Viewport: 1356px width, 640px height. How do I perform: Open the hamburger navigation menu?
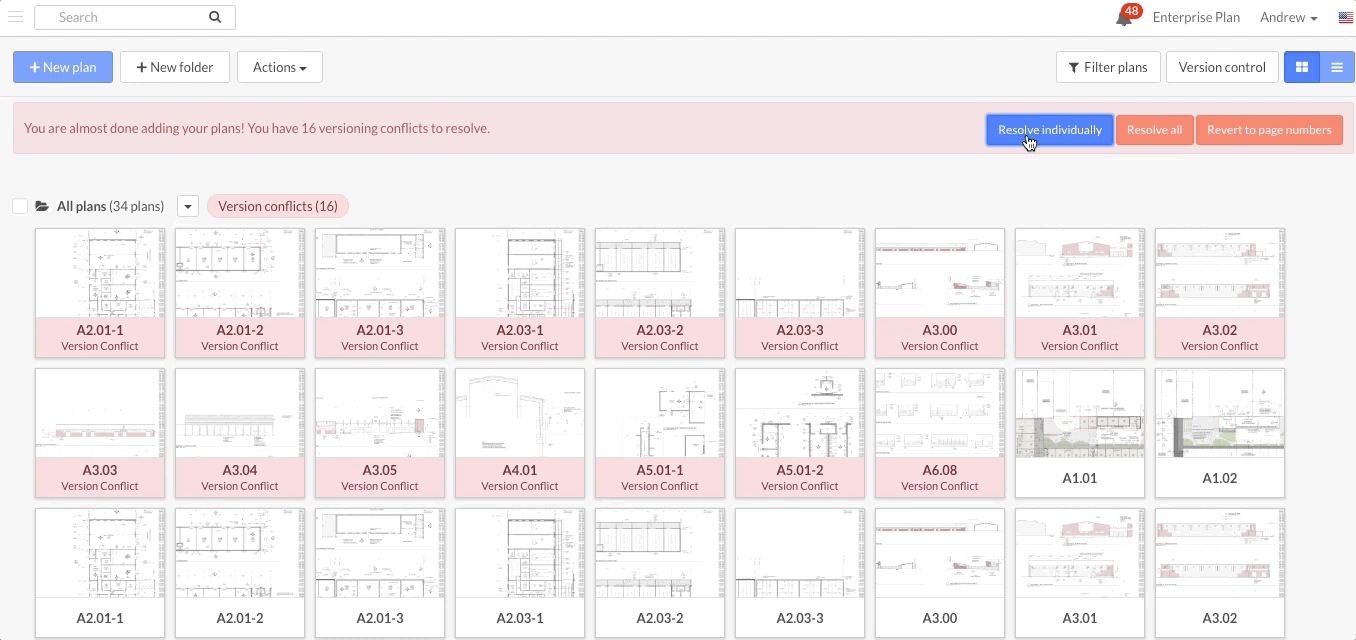click(16, 17)
